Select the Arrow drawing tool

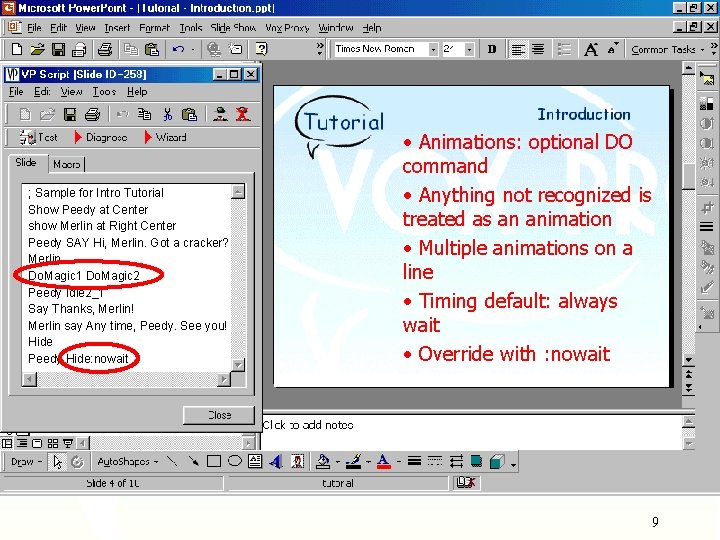[193, 461]
